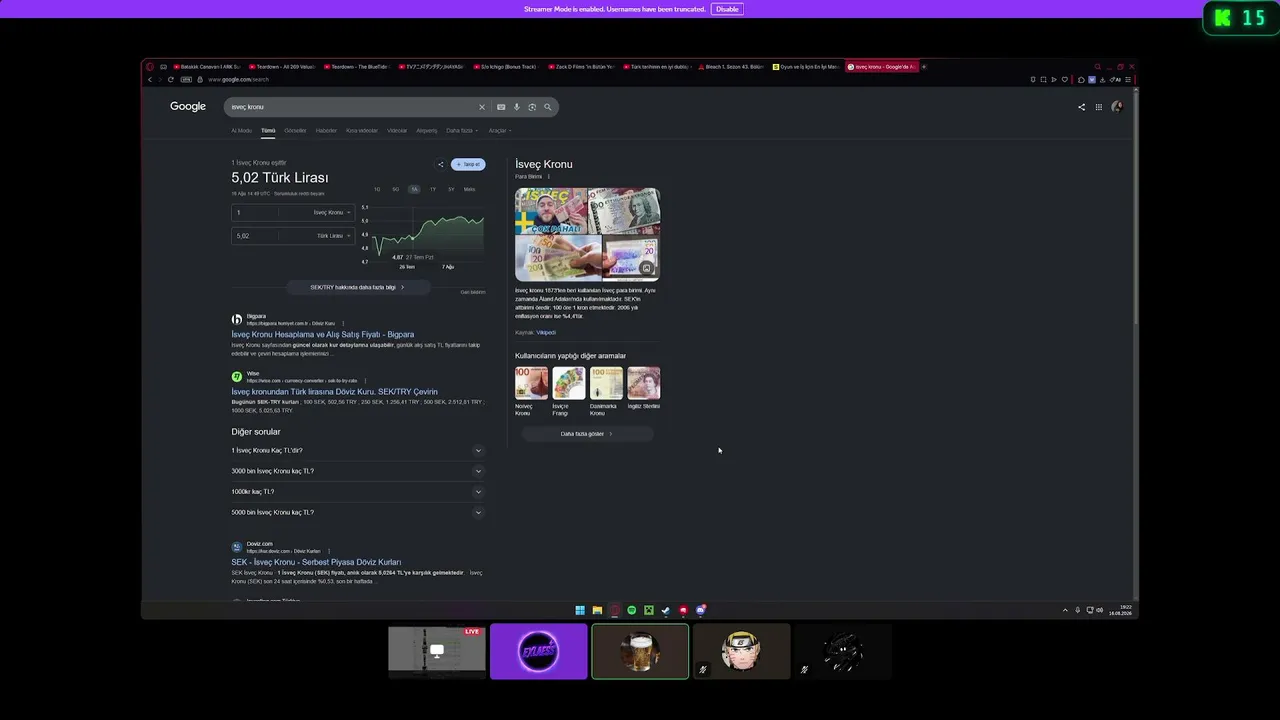1280x720 pixels.
Task: Select the Naruto avatar participant tile
Action: (741, 652)
